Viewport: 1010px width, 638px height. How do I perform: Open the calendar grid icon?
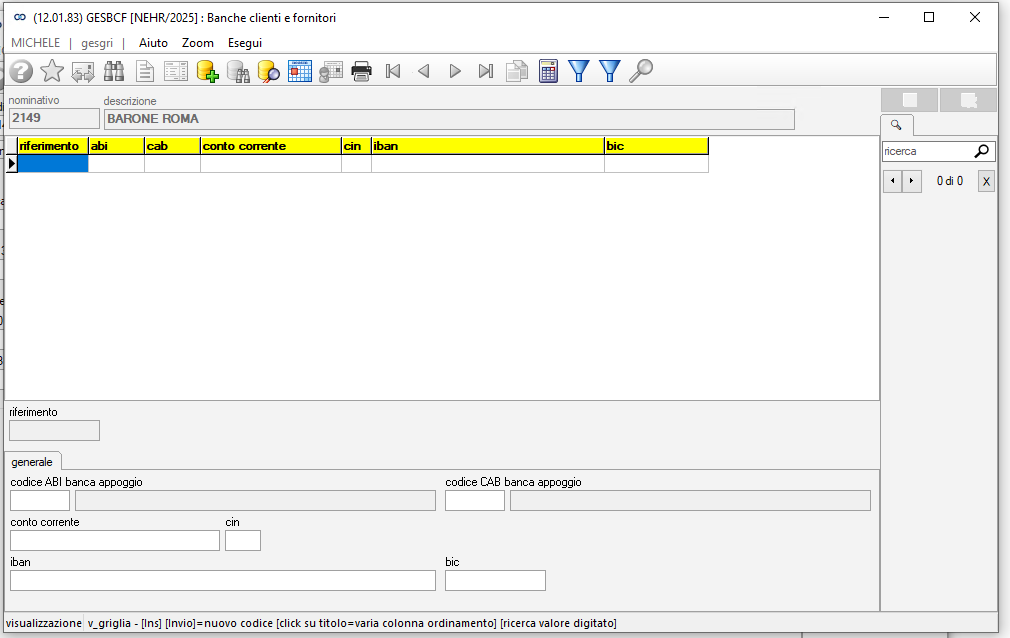[x=300, y=71]
